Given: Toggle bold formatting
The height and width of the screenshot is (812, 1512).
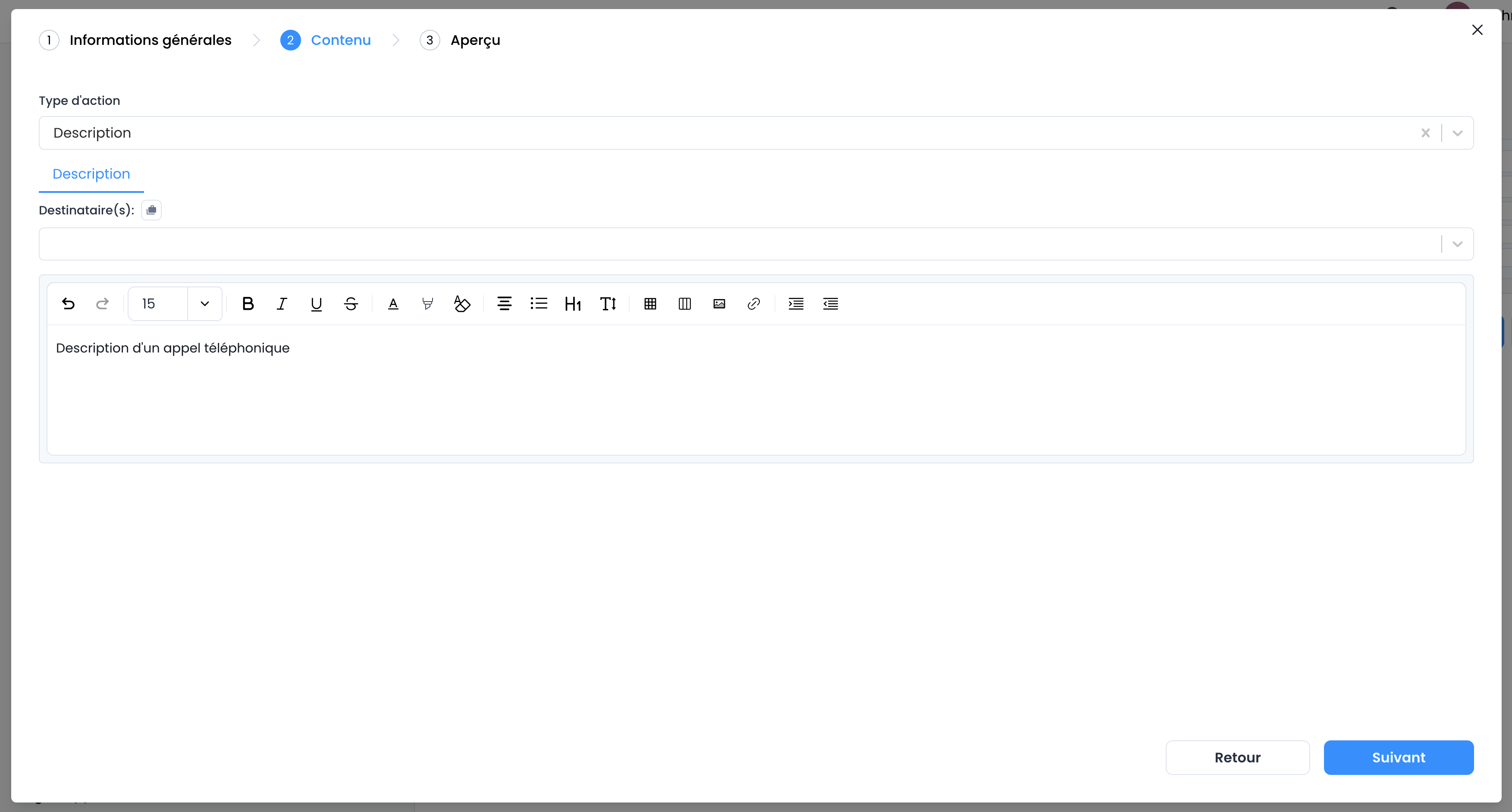Looking at the screenshot, I should click(x=248, y=304).
